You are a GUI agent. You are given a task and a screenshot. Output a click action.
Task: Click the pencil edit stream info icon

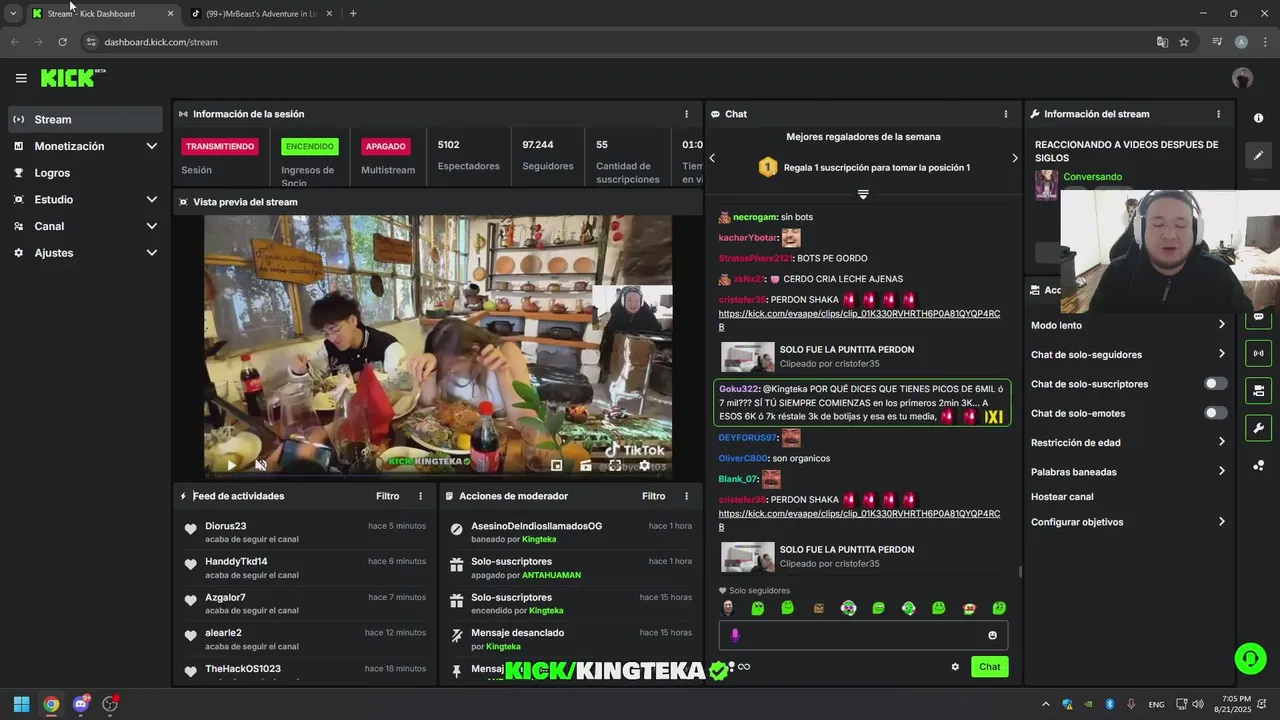coord(1258,155)
